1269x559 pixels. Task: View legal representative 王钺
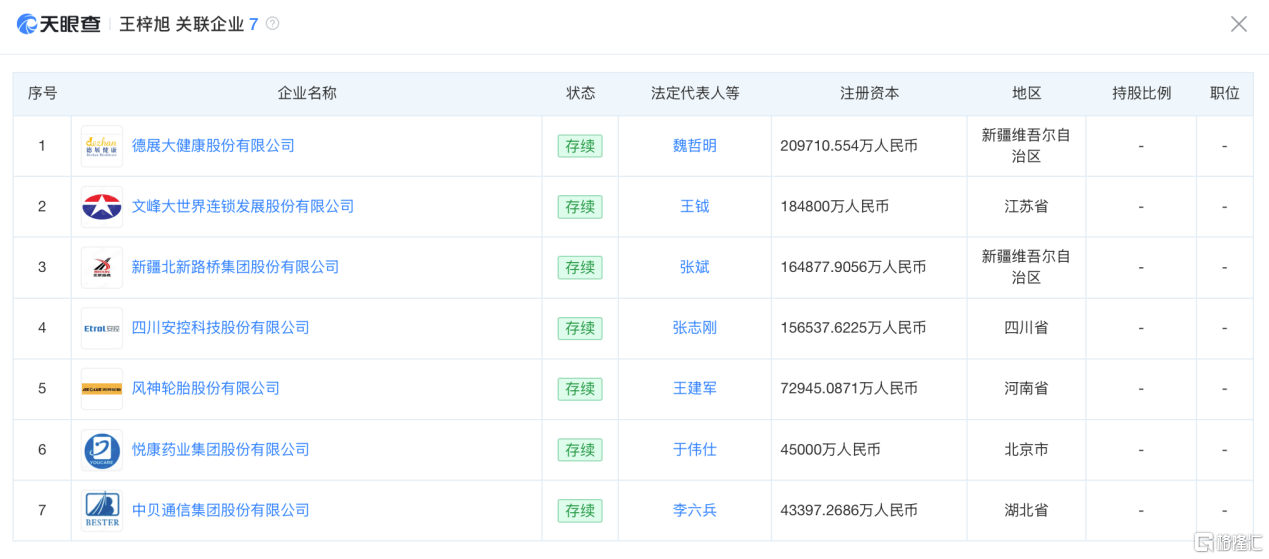[x=695, y=207]
